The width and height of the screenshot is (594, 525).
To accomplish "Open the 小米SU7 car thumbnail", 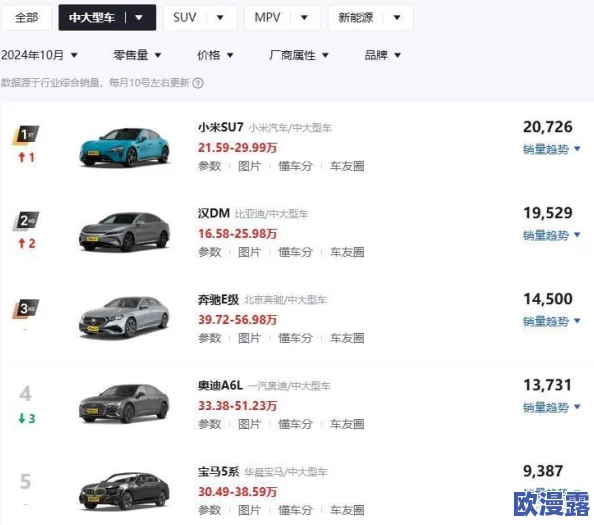I will click(x=124, y=147).
